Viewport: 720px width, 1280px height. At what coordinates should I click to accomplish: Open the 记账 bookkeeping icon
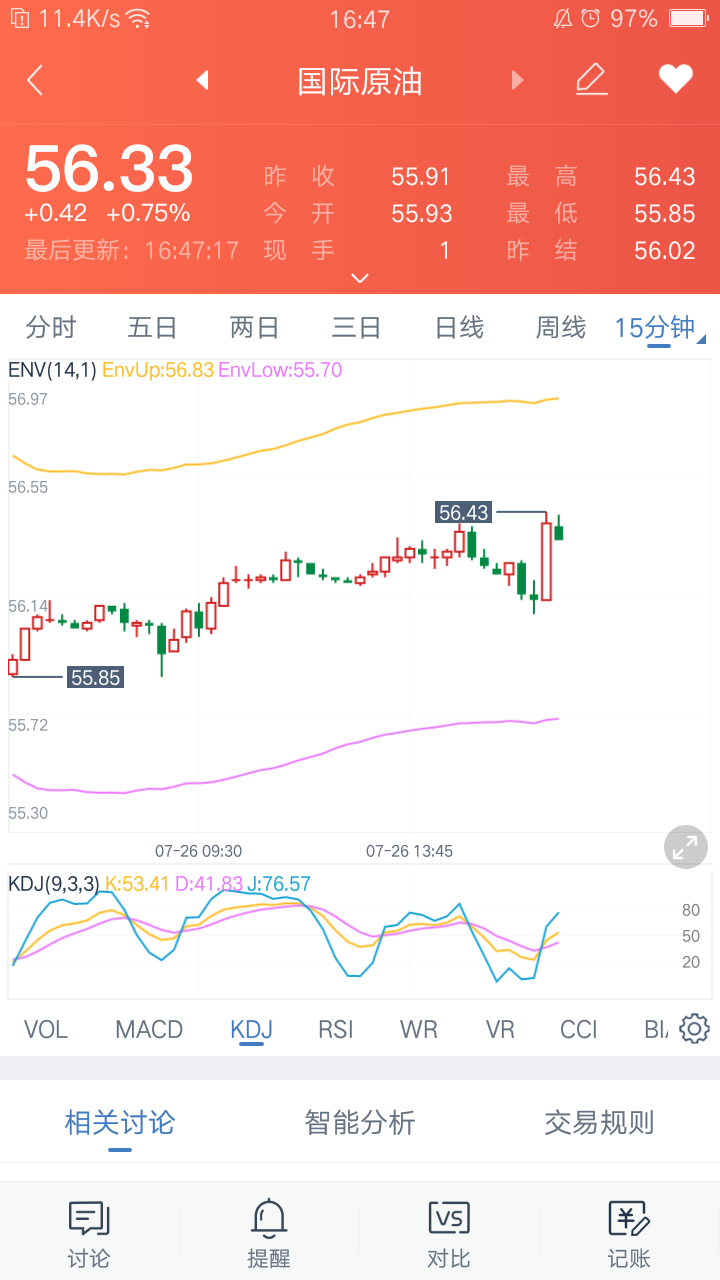coord(629,1235)
